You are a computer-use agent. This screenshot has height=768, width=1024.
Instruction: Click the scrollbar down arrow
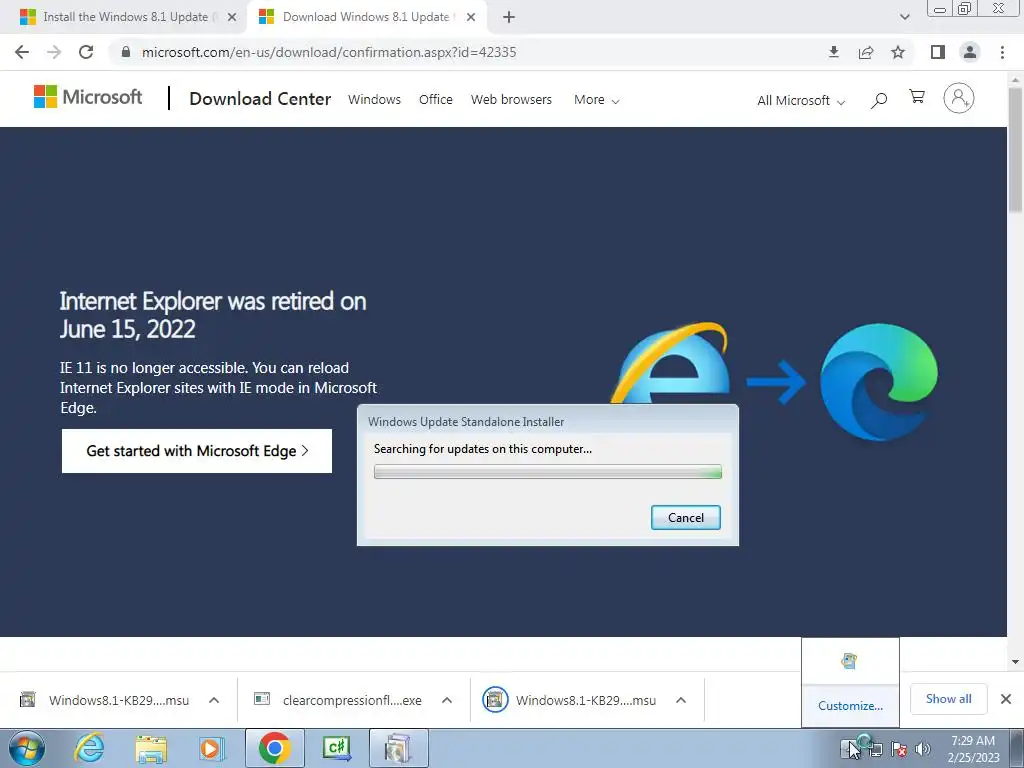(x=1015, y=662)
